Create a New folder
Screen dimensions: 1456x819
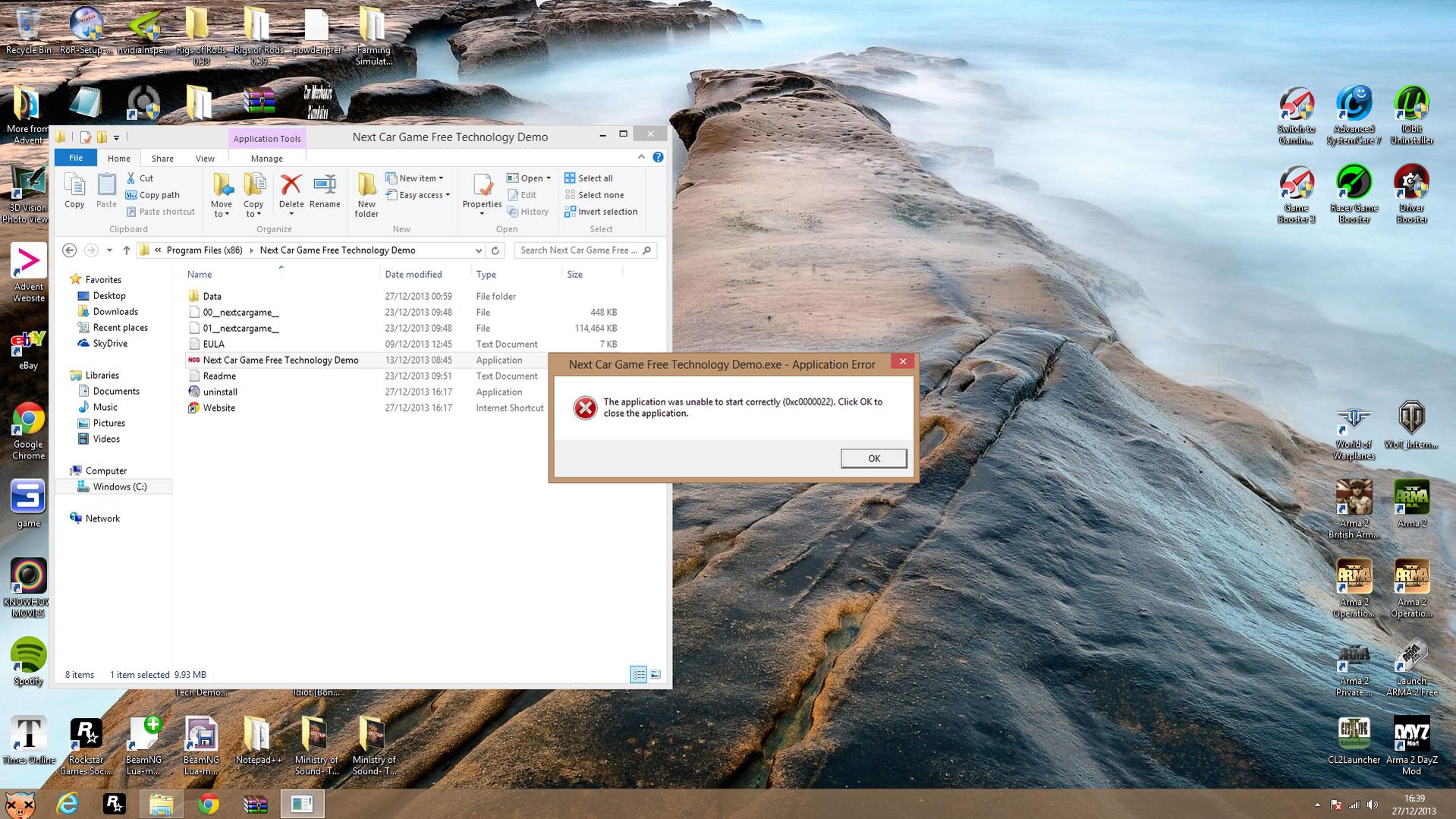click(366, 196)
